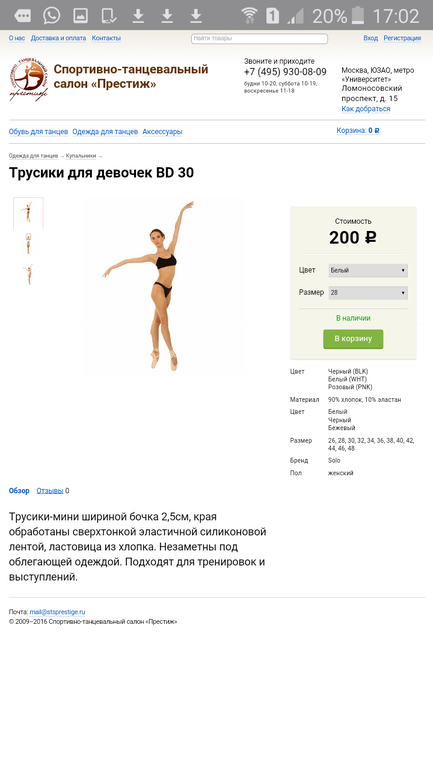Click the Найти товары search field

click(x=259, y=38)
